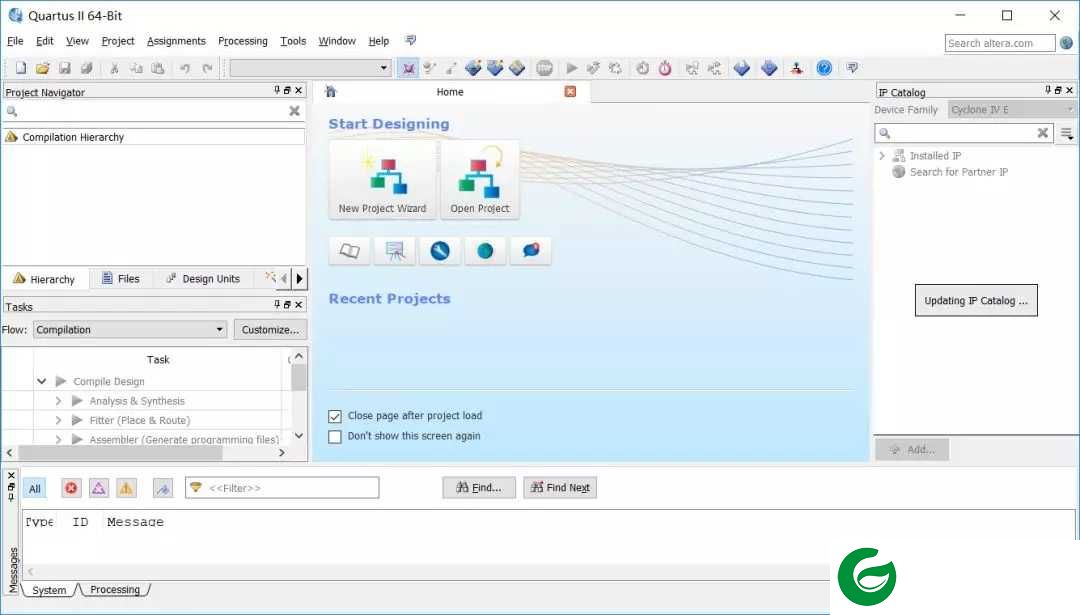Pin the Project Navigator panel

pyautogui.click(x=277, y=90)
